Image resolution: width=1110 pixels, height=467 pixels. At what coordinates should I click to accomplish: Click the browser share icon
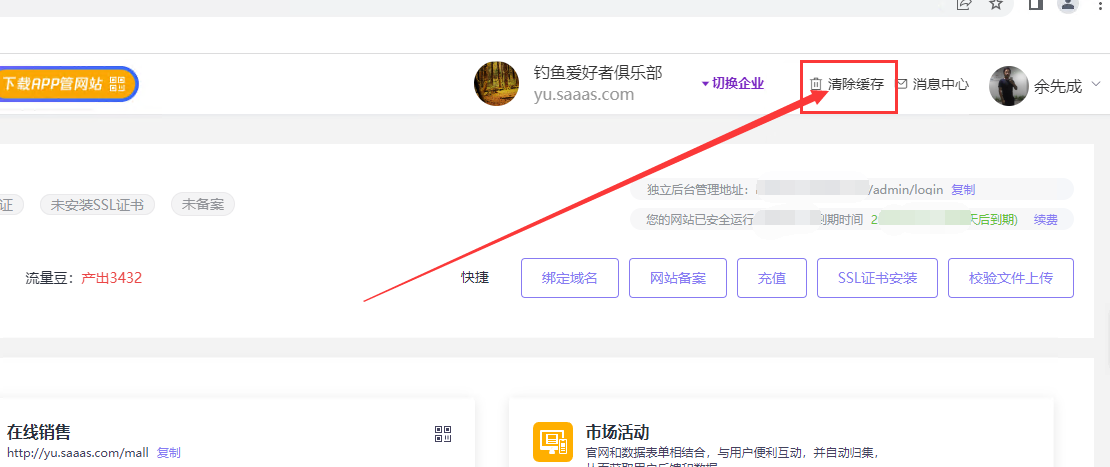(x=963, y=5)
